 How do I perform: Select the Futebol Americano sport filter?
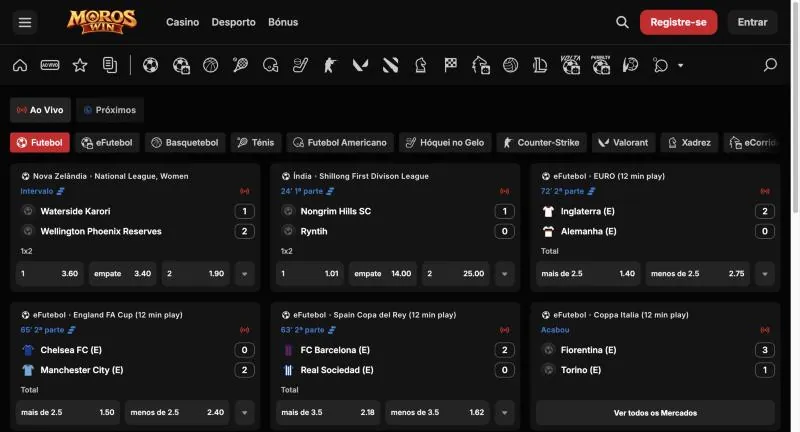point(340,143)
